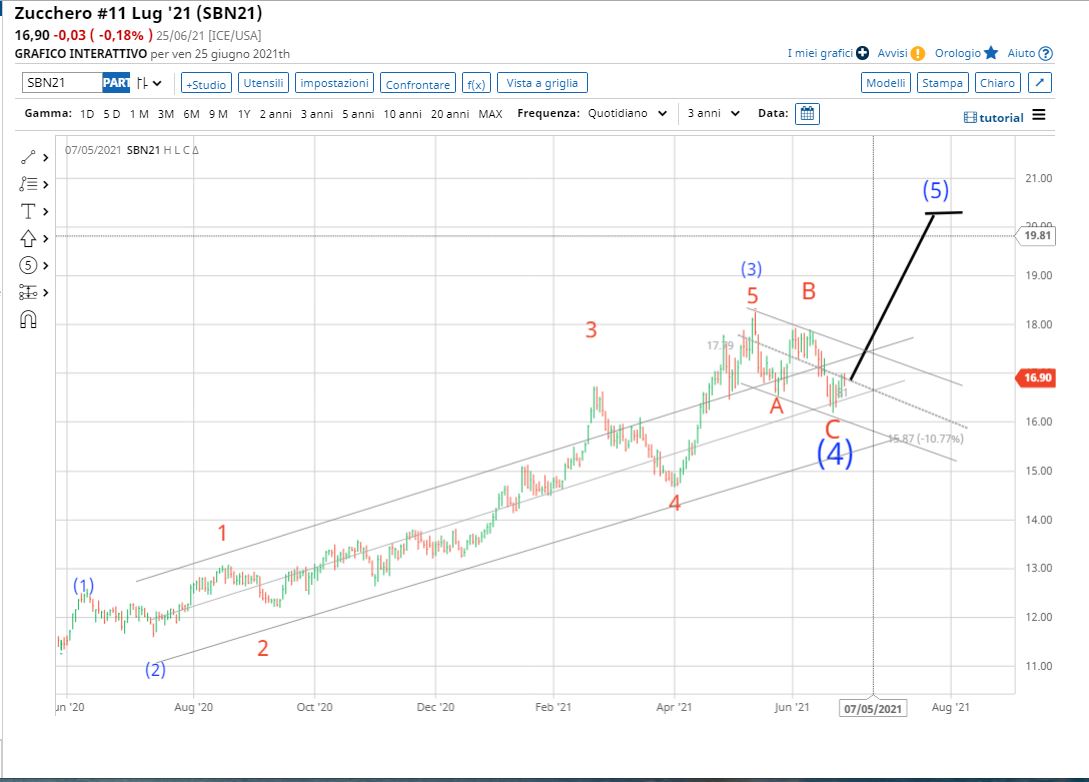Select the 1D range

(87, 114)
